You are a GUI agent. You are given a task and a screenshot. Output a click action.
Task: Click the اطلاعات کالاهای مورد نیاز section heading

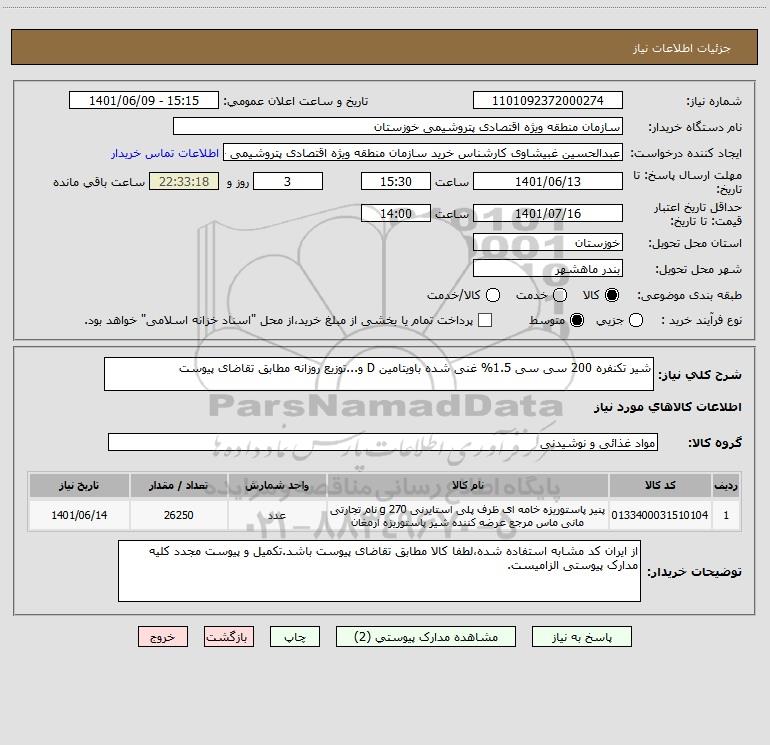[668, 407]
